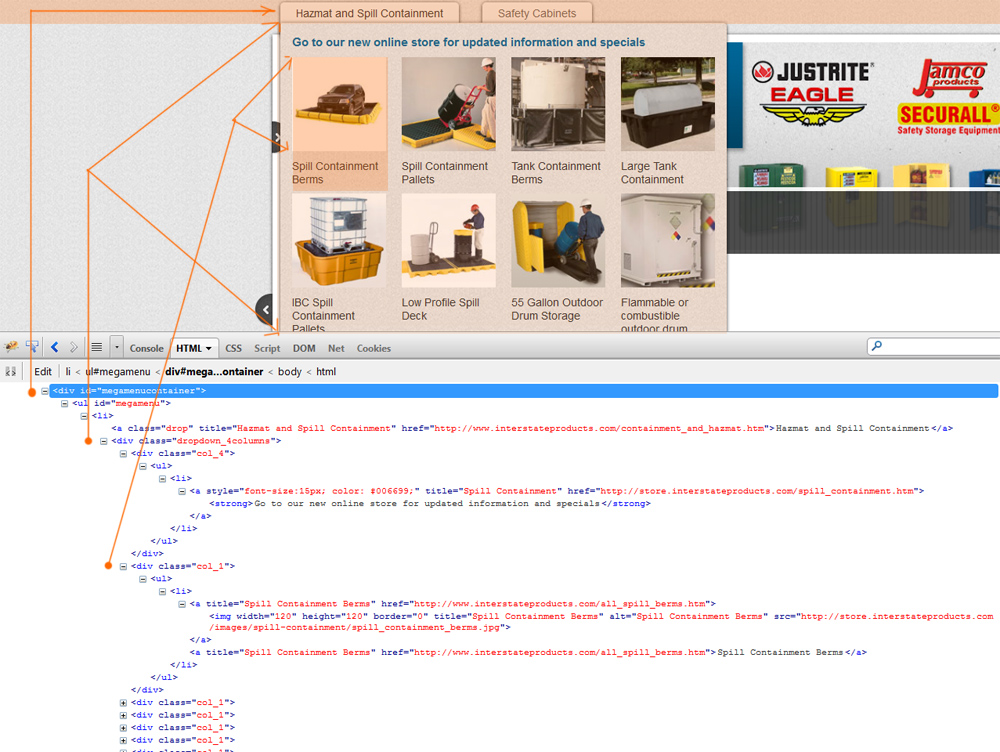Select body in the breadcrumb path
Image resolution: width=1000 pixels, height=752 pixels.
pos(289,371)
